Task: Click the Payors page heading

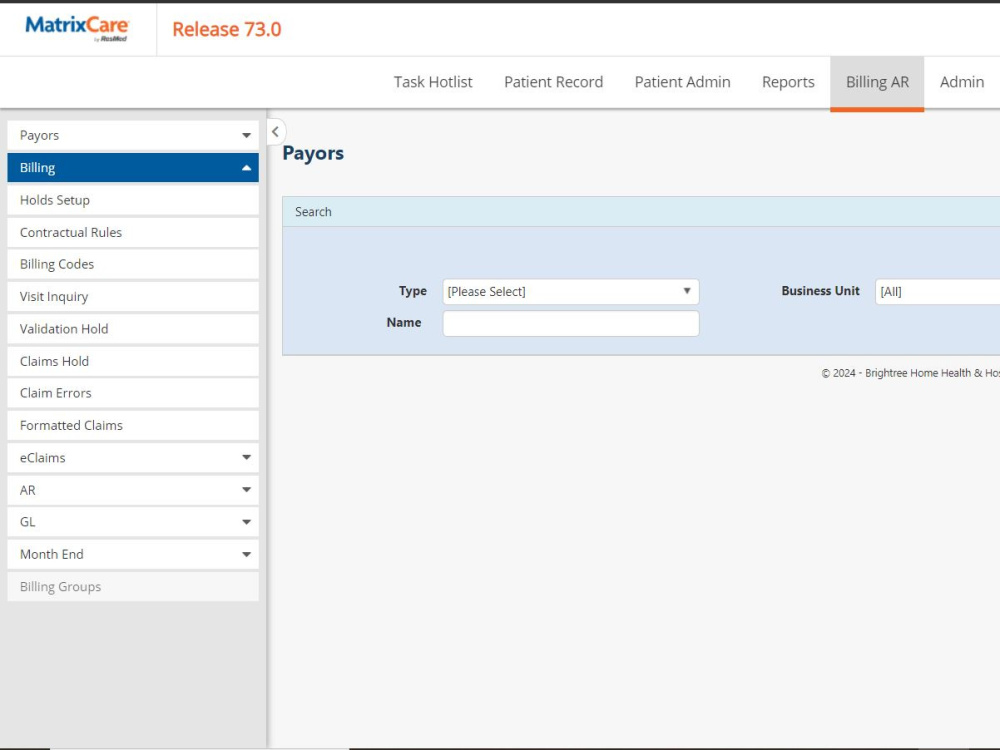Action: (x=313, y=153)
